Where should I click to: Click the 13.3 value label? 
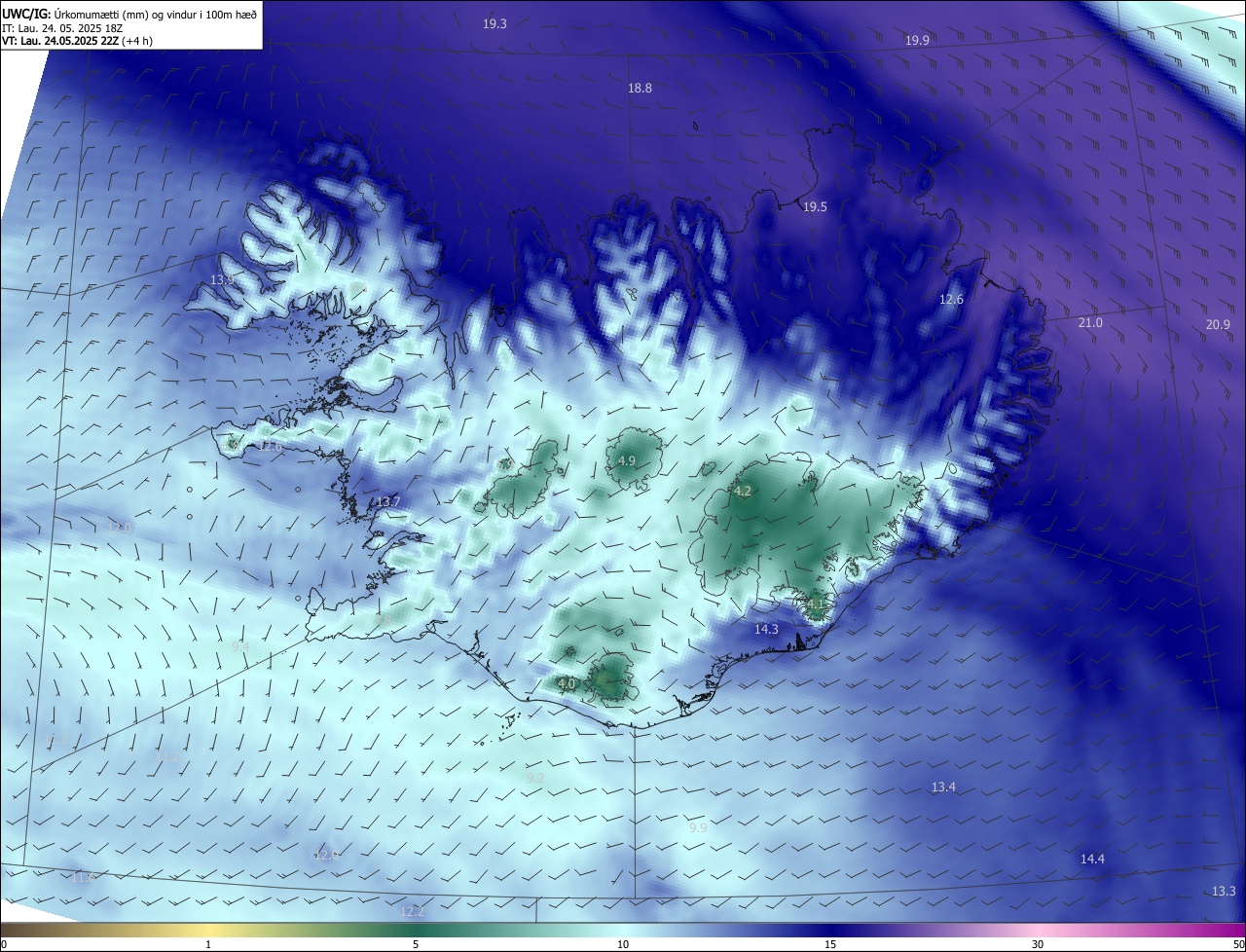point(1224,891)
